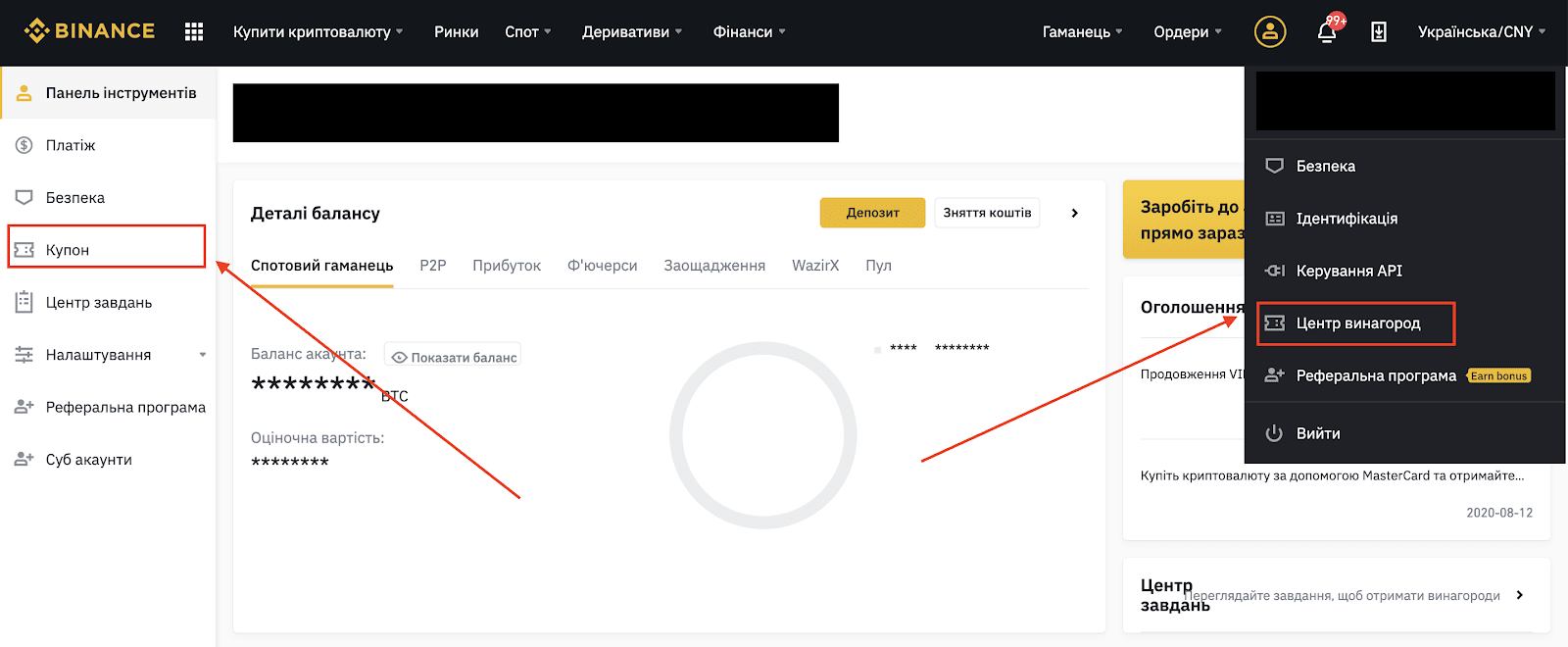Click the Суб акаунти person icon

pos(24,459)
